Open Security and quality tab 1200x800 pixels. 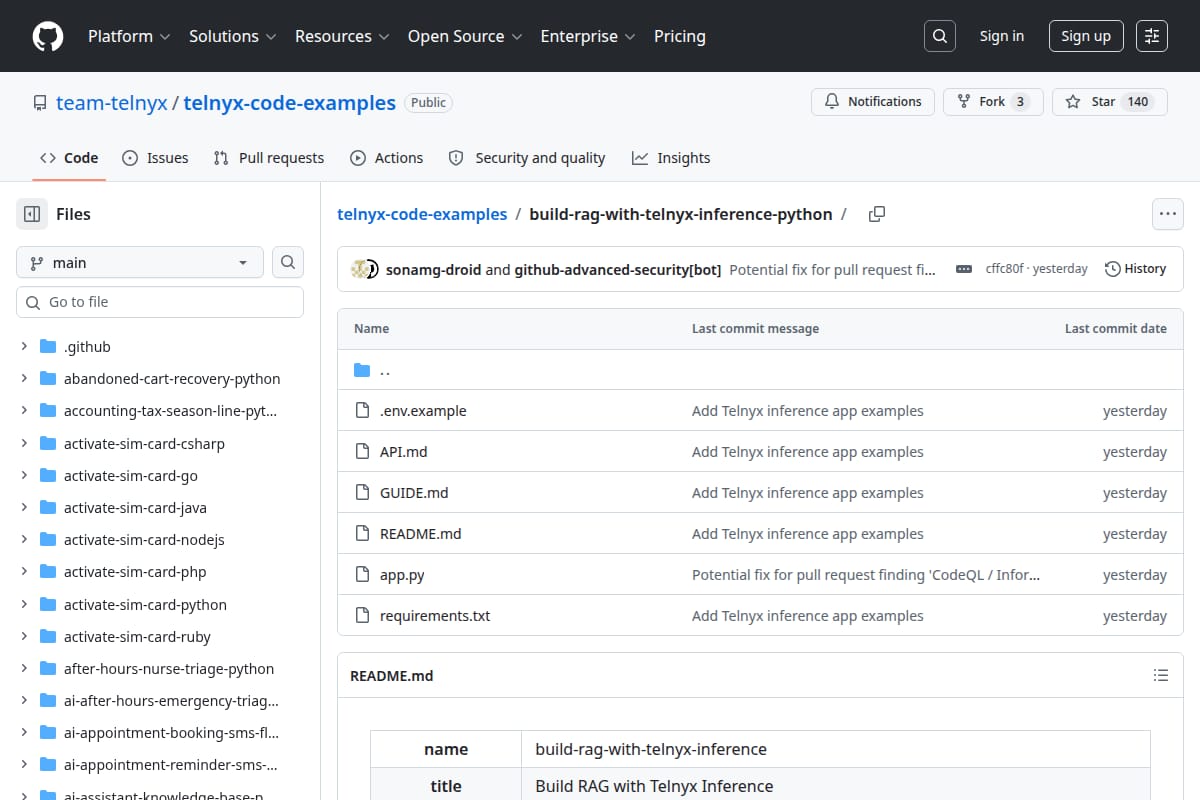pos(527,158)
